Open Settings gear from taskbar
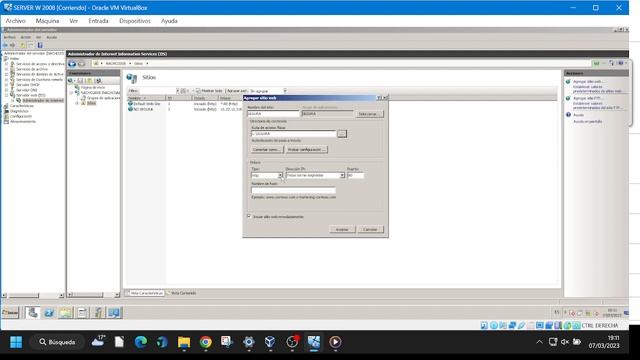Image resolution: width=640 pixels, height=360 pixels. click(x=249, y=342)
